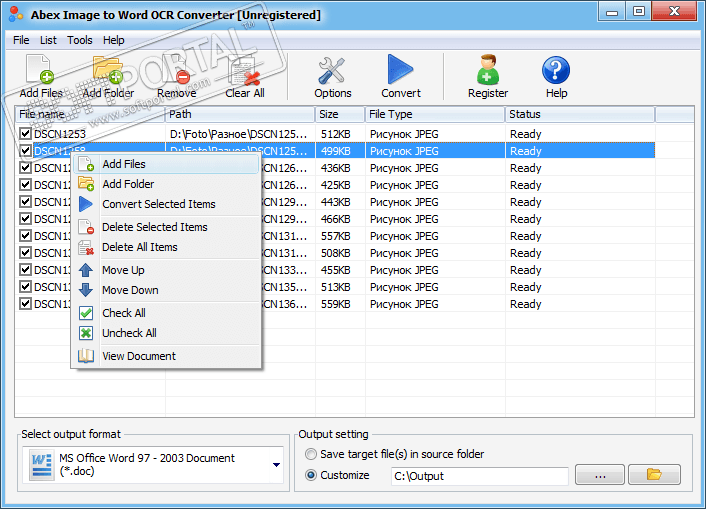706x509 pixels.
Task: Click the Delete Selected Items page icon
Action: [86, 227]
